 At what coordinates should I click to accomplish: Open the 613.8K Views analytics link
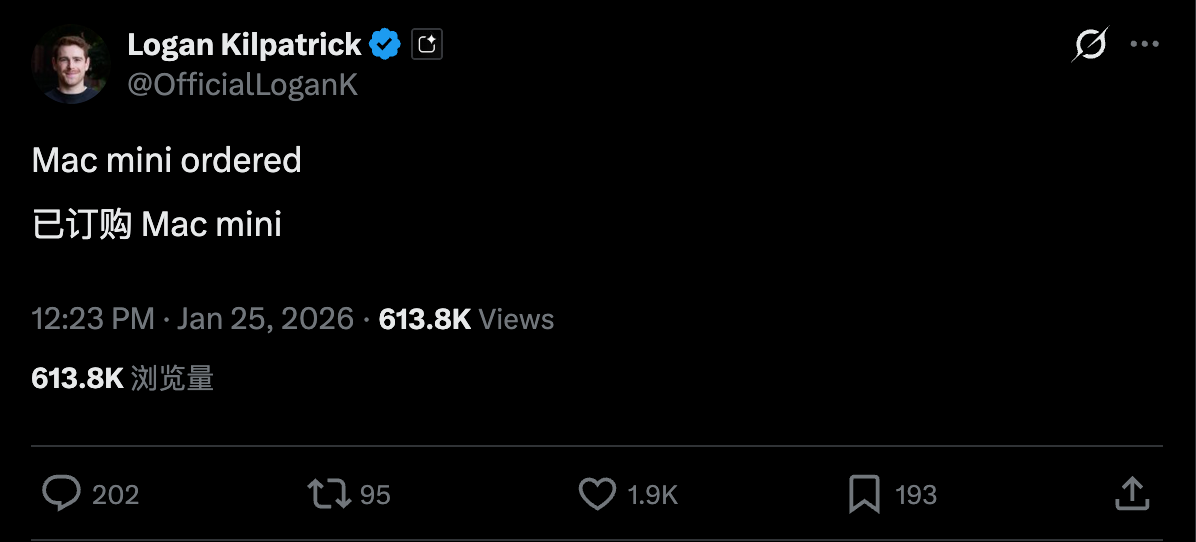466,319
